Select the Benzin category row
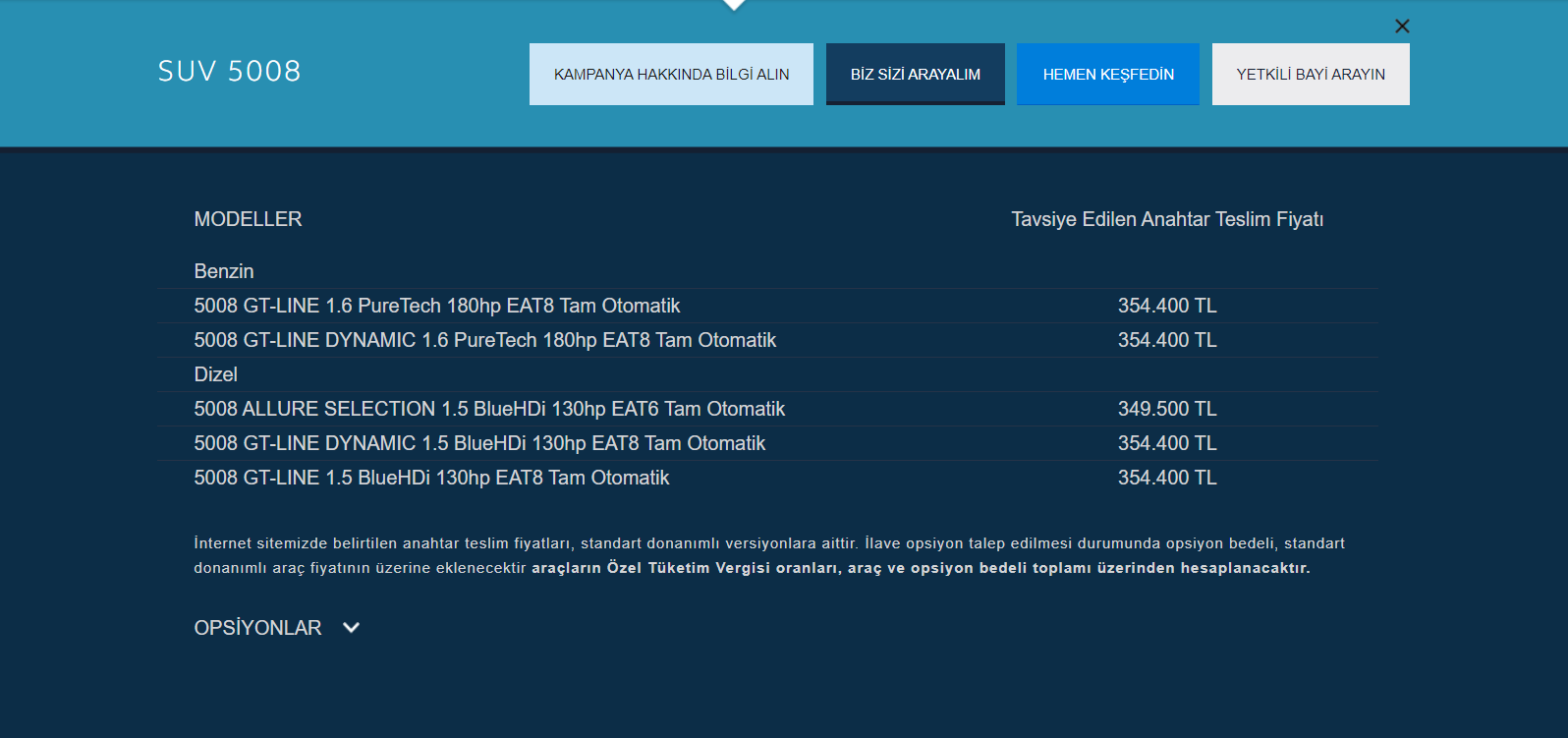Viewport: 1568px width, 738px height. pyautogui.click(x=767, y=271)
